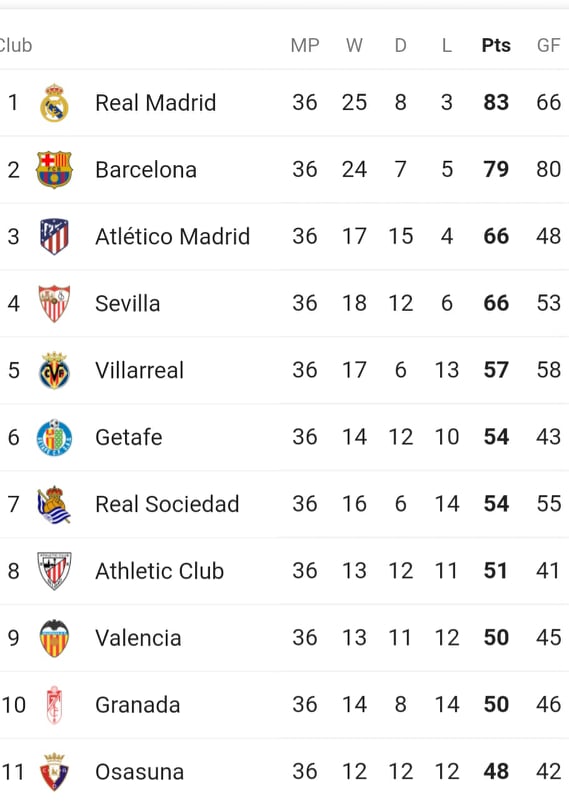The image size is (569, 804).
Task: Click the Villarreal yellow crest
Action: pyautogui.click(x=54, y=370)
